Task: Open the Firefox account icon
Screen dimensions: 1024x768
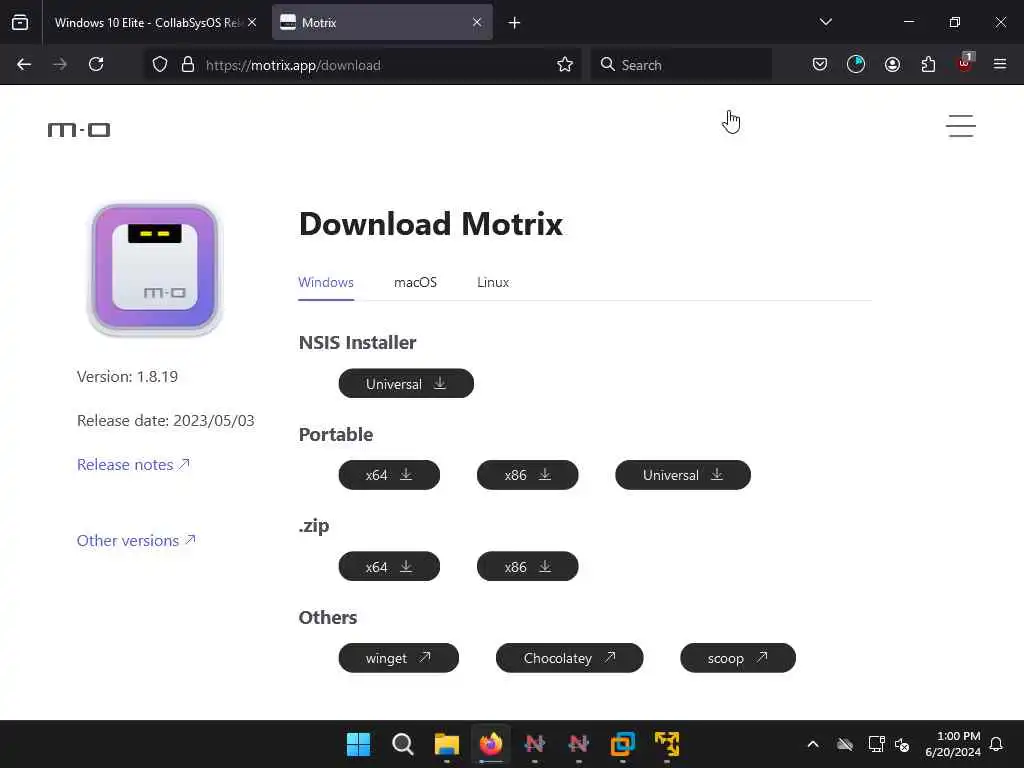Action: click(892, 65)
